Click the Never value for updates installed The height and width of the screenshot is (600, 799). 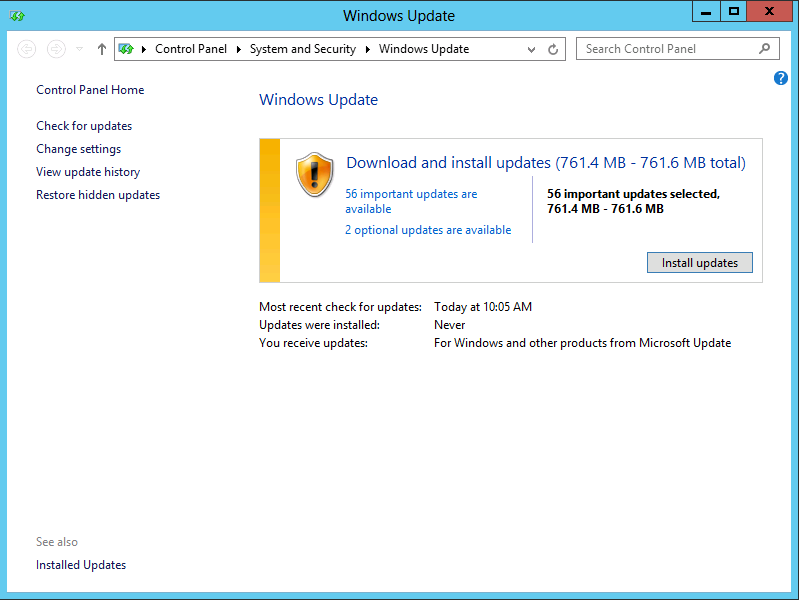[449, 325]
